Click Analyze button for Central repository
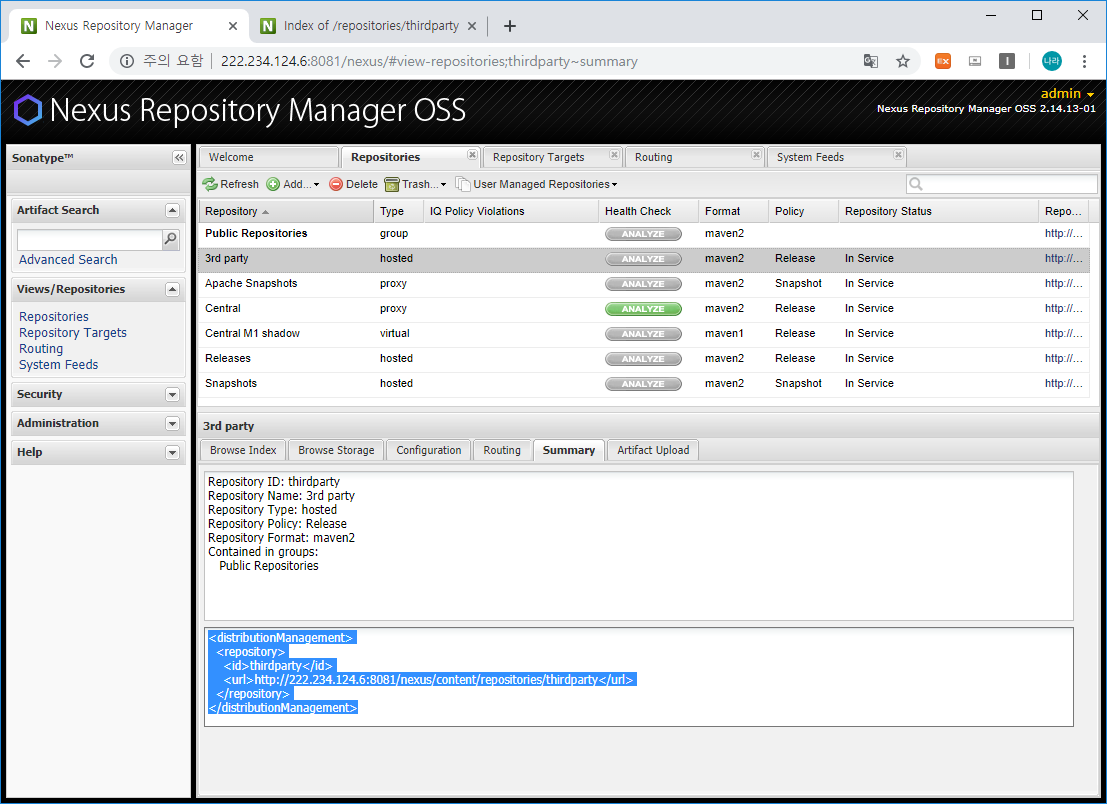1107x804 pixels. pyautogui.click(x=643, y=309)
